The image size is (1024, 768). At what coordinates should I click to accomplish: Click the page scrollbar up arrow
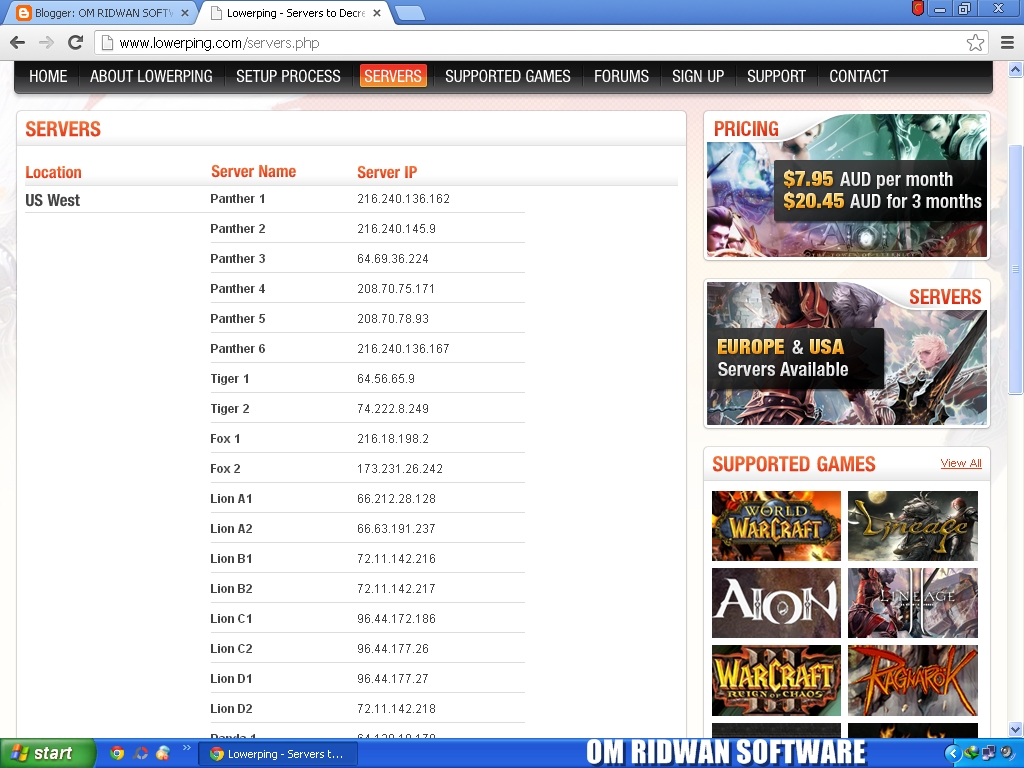click(x=1015, y=69)
